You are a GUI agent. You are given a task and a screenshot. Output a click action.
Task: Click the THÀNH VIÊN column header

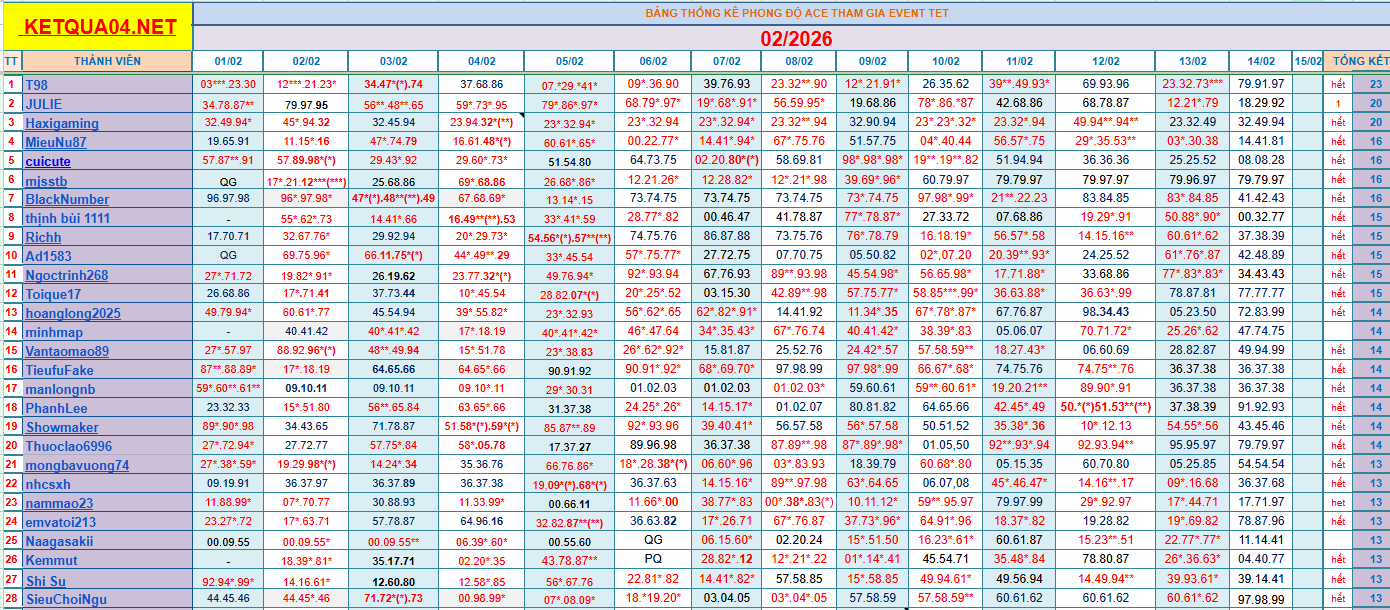point(107,61)
